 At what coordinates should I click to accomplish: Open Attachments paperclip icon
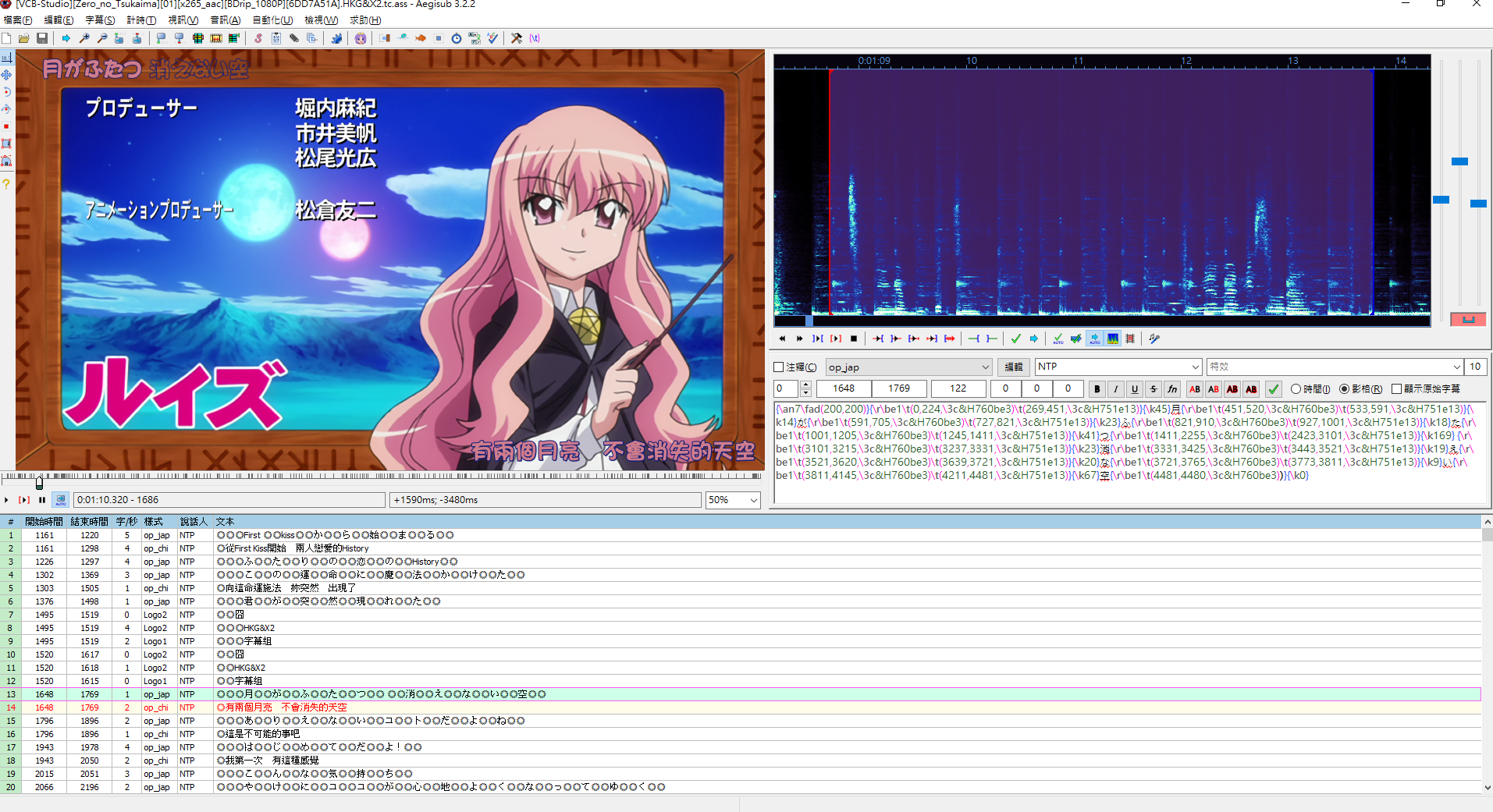coord(294,38)
